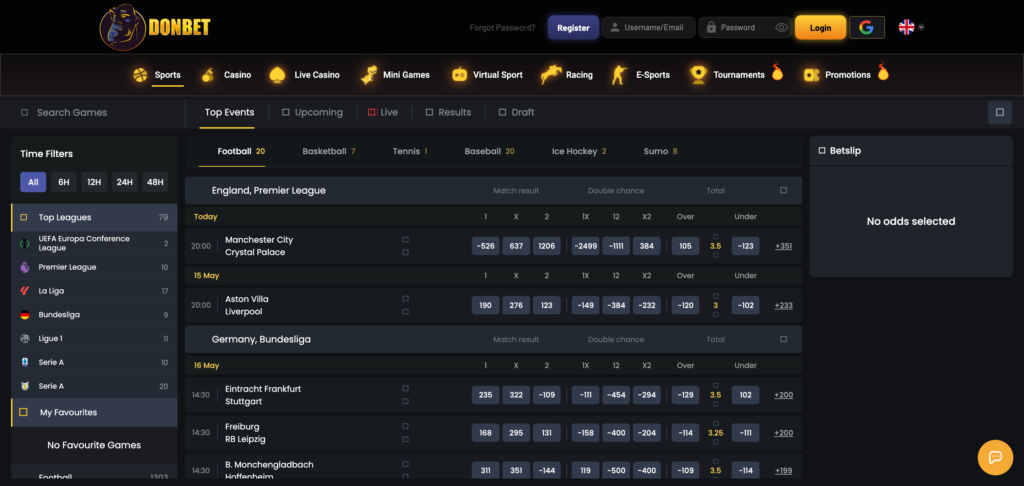Switch to Upcoming tab

(x=312, y=112)
